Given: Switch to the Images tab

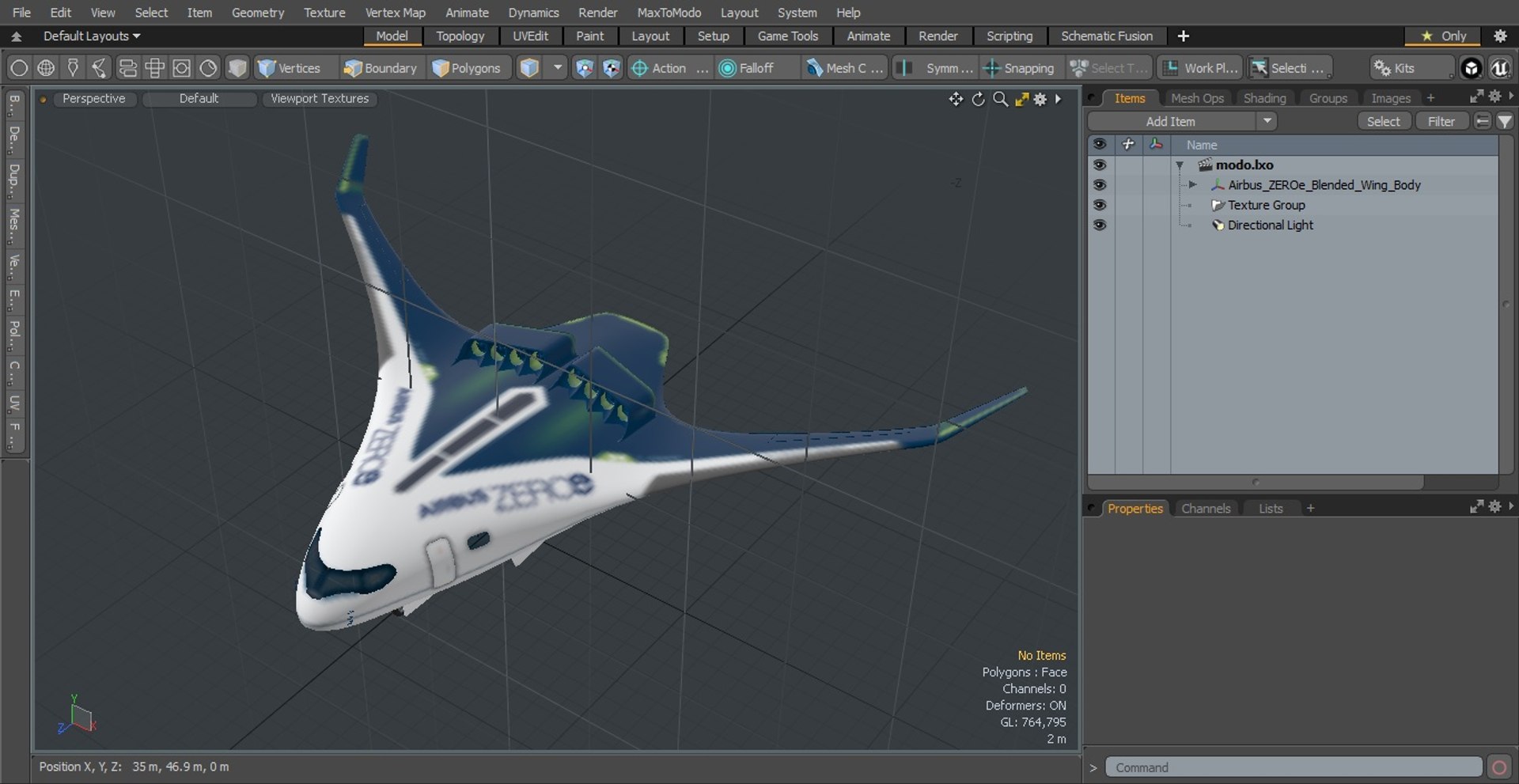Looking at the screenshot, I should 1390,98.
